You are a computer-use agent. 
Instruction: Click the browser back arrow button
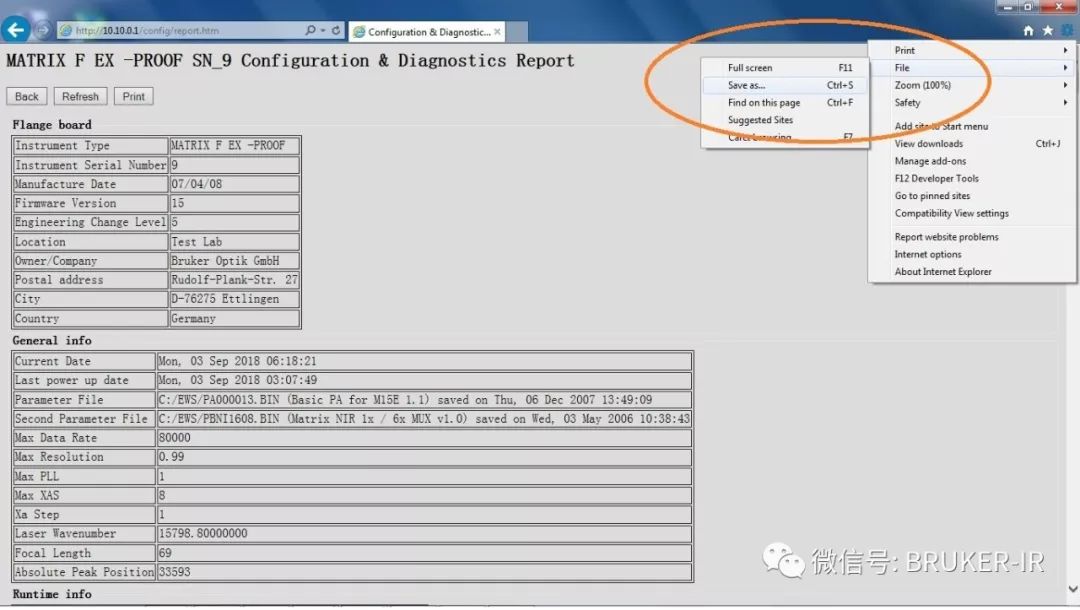tap(16, 30)
